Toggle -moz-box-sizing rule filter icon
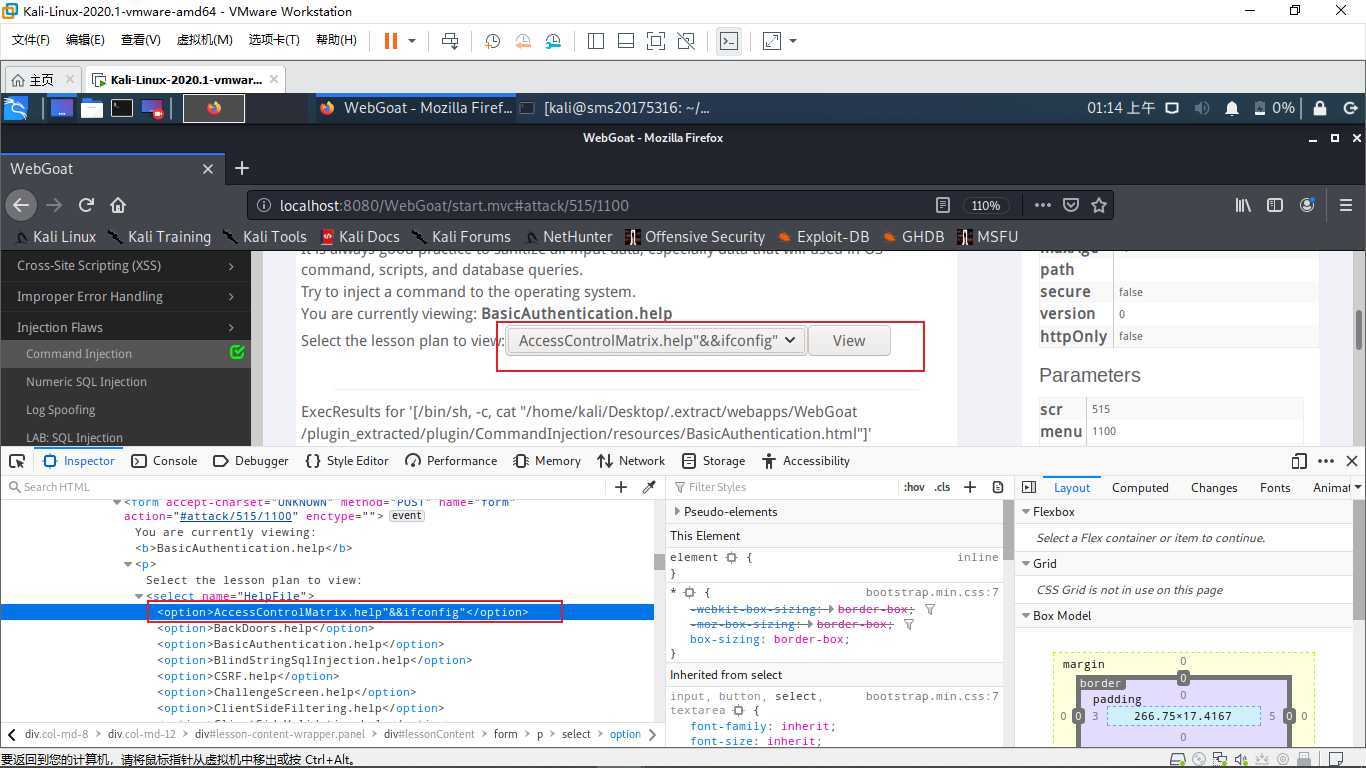The height and width of the screenshot is (768, 1366). coord(908,624)
